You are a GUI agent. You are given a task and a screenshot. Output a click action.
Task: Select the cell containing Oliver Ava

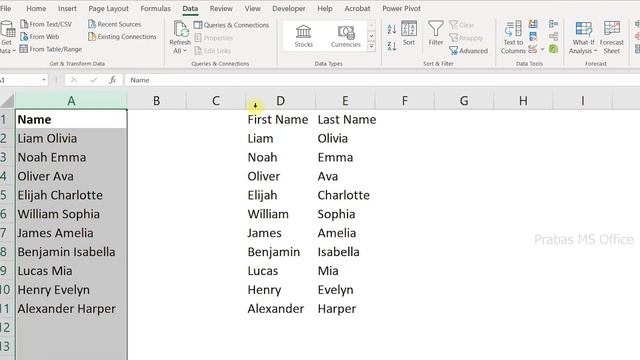71,176
